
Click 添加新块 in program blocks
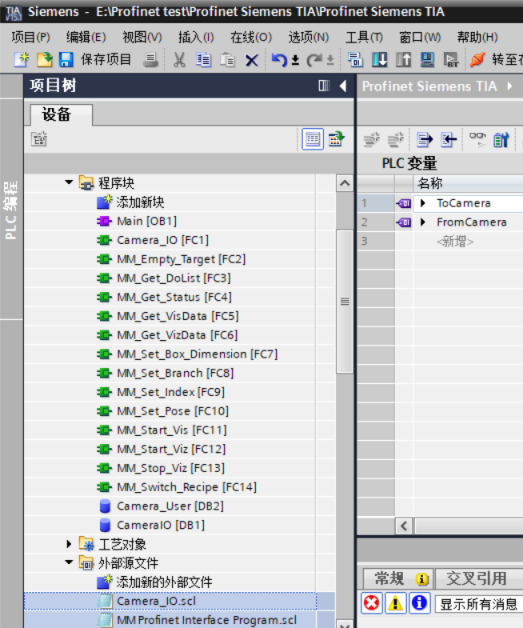140,202
